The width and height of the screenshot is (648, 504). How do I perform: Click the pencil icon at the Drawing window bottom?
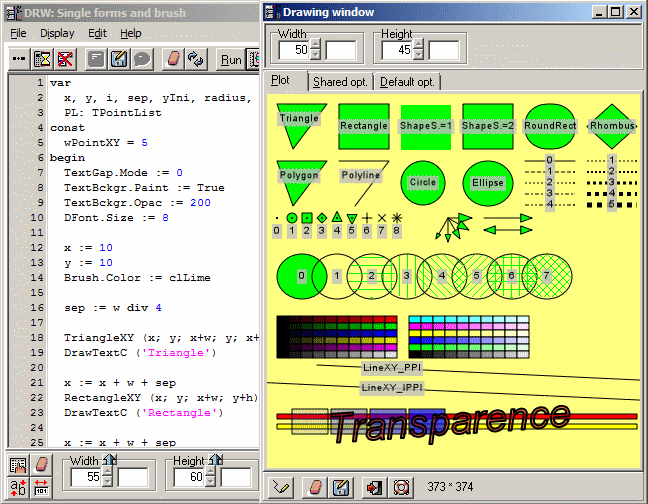click(283, 487)
